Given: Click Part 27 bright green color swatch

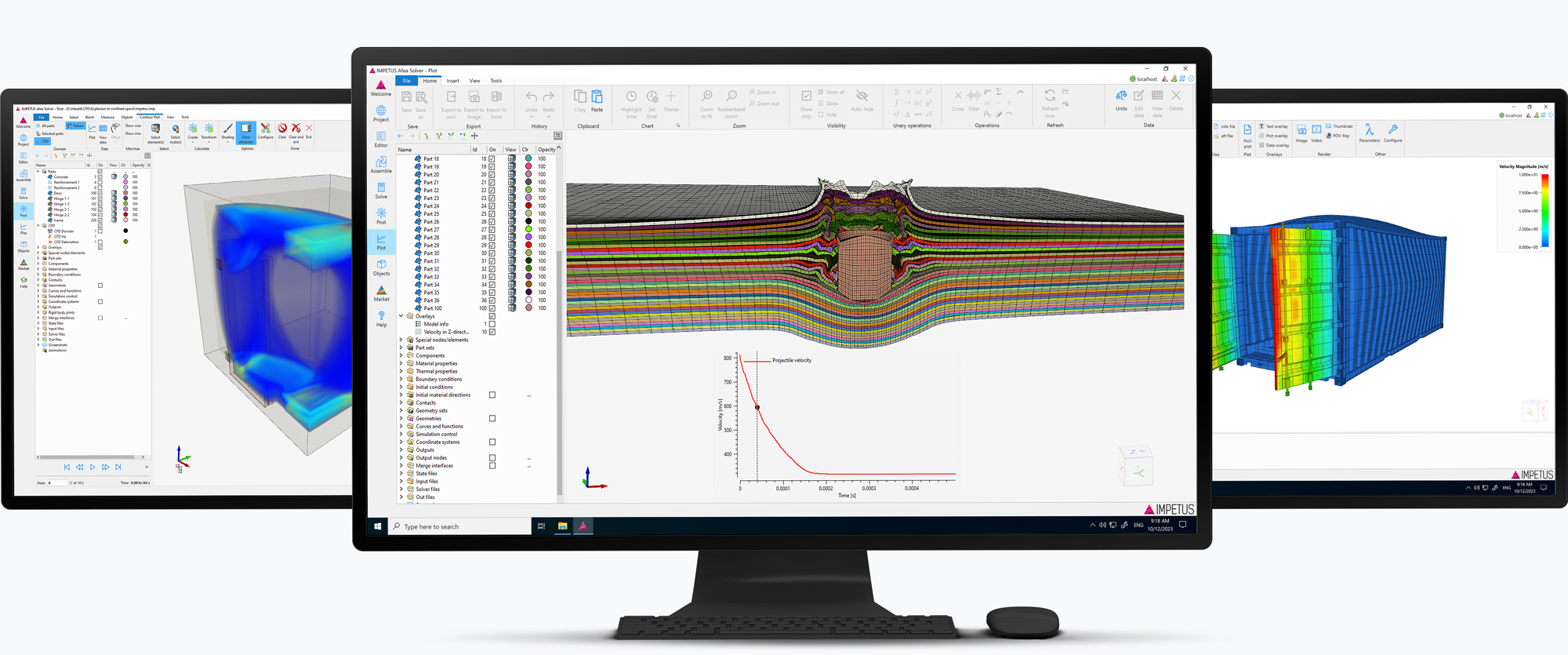Looking at the screenshot, I should [528, 229].
